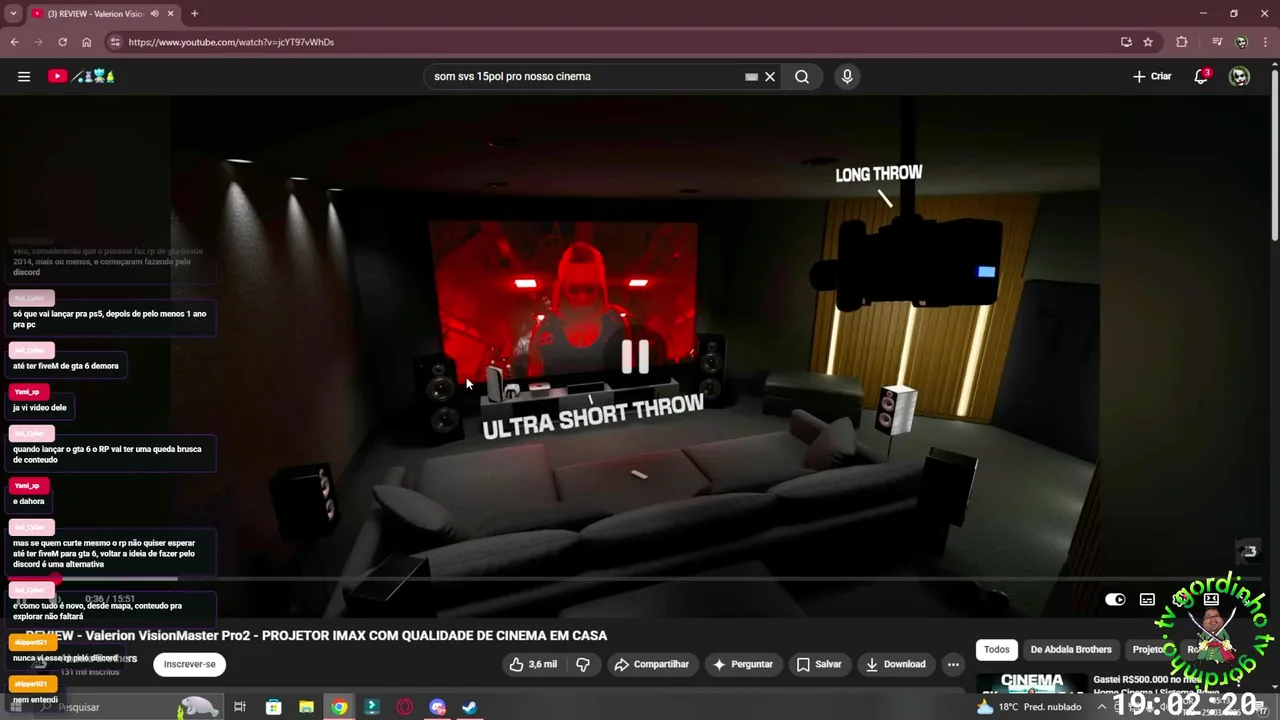The height and width of the screenshot is (720, 1280).
Task: Open the browser home page
Action: tap(87, 42)
